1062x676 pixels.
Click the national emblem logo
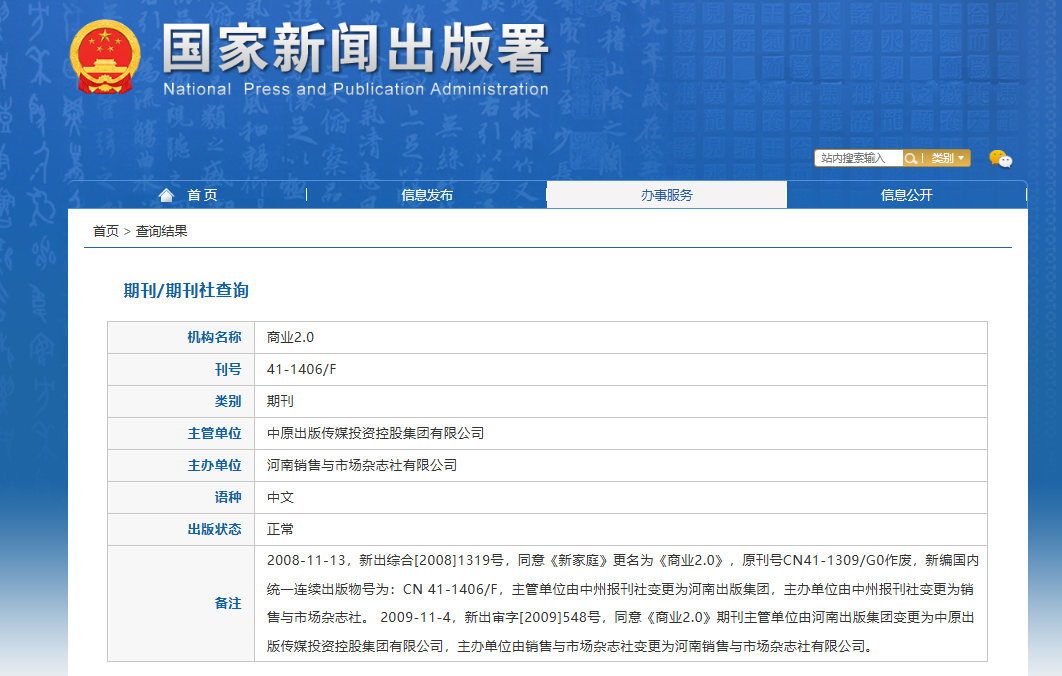pyautogui.click(x=105, y=57)
